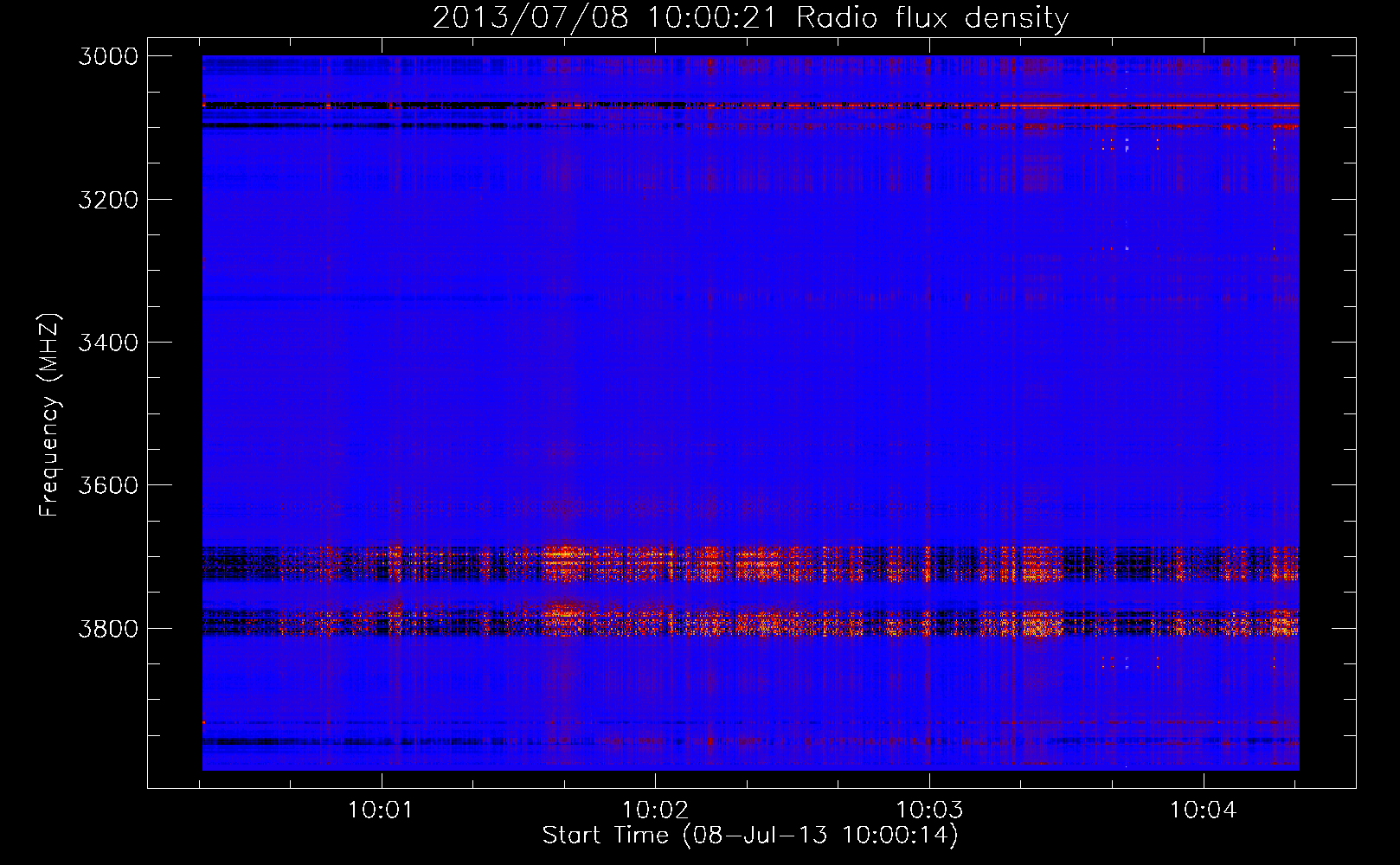Viewport: 1400px width, 865px height.
Task: Click the '3000' frequency axis label
Action: 108,56
